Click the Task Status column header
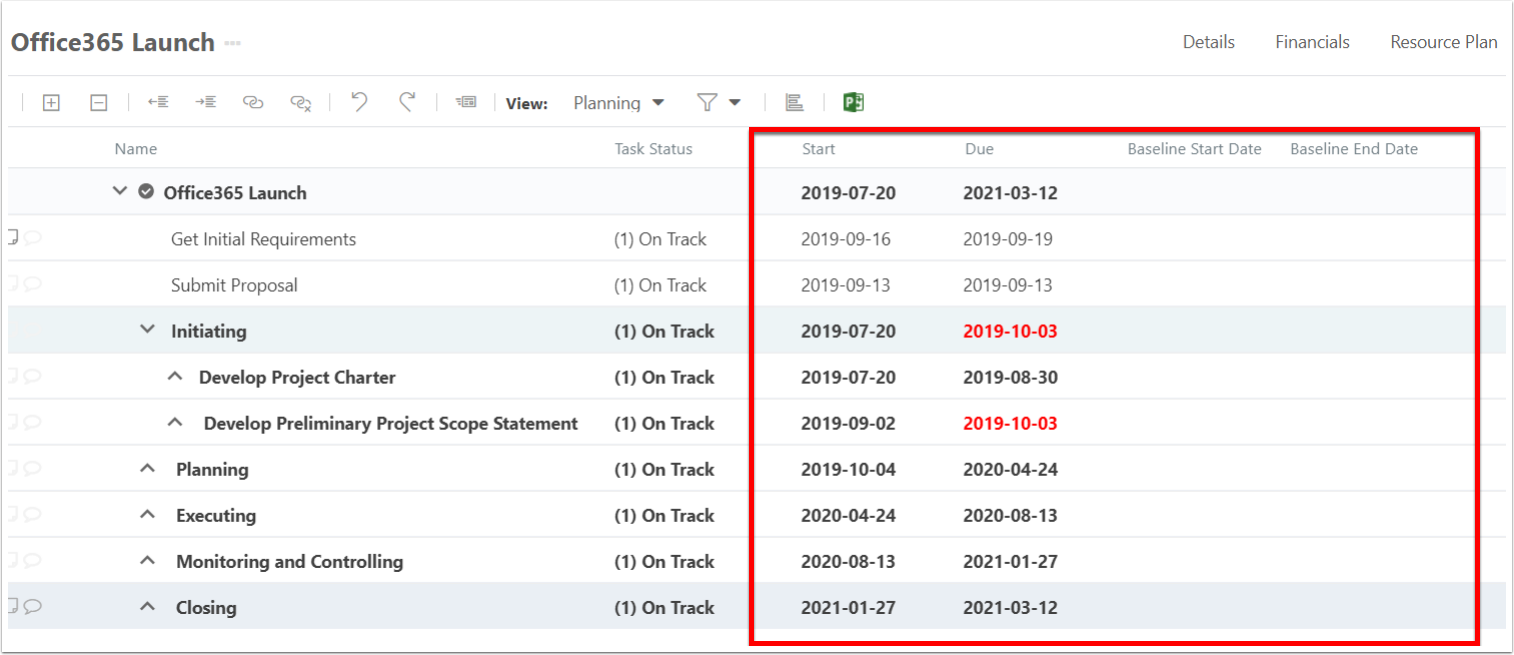Screen dimensions: 1514x655 pyautogui.click(x=653, y=149)
